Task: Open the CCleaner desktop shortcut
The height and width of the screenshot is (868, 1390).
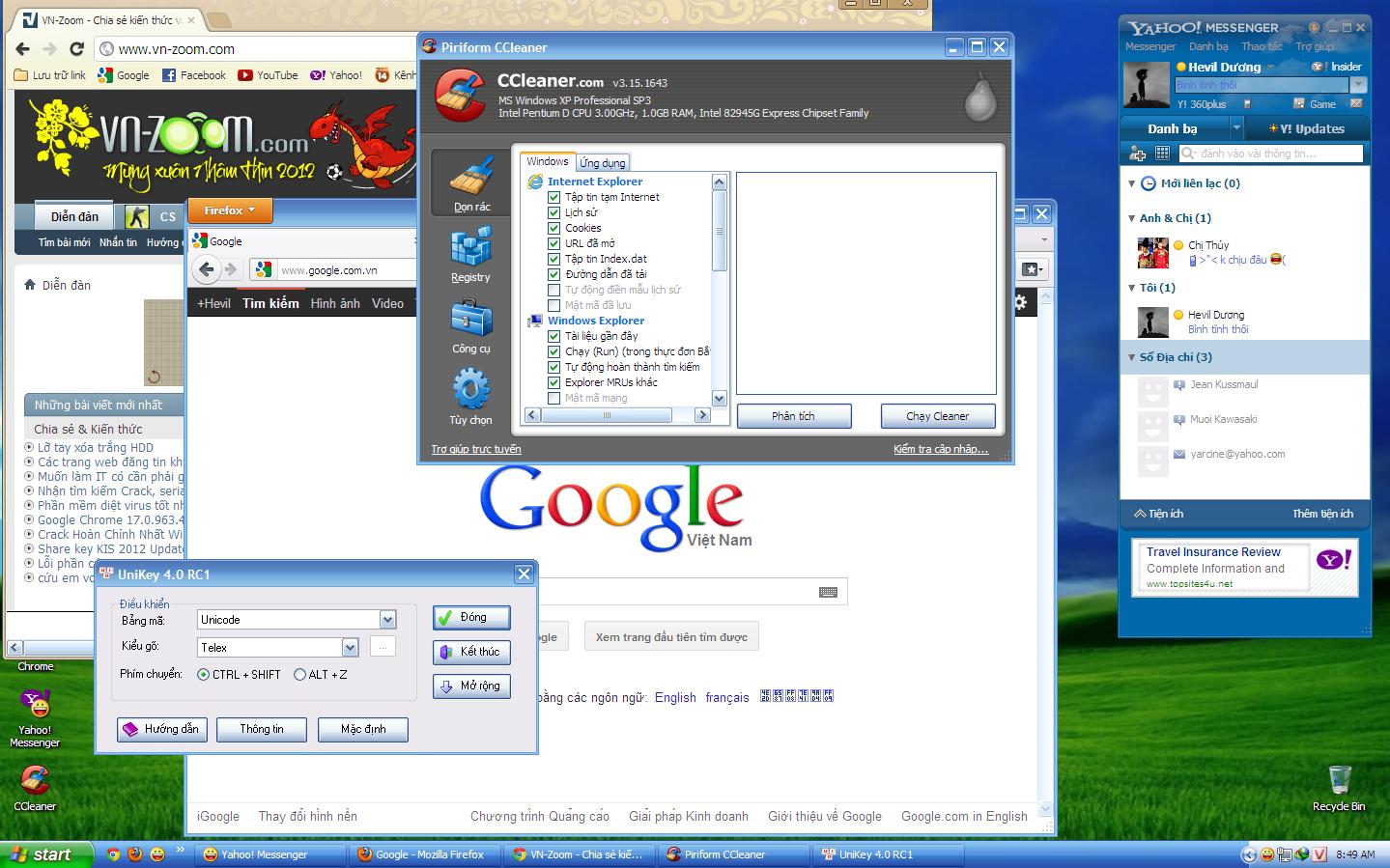Action: [36, 787]
